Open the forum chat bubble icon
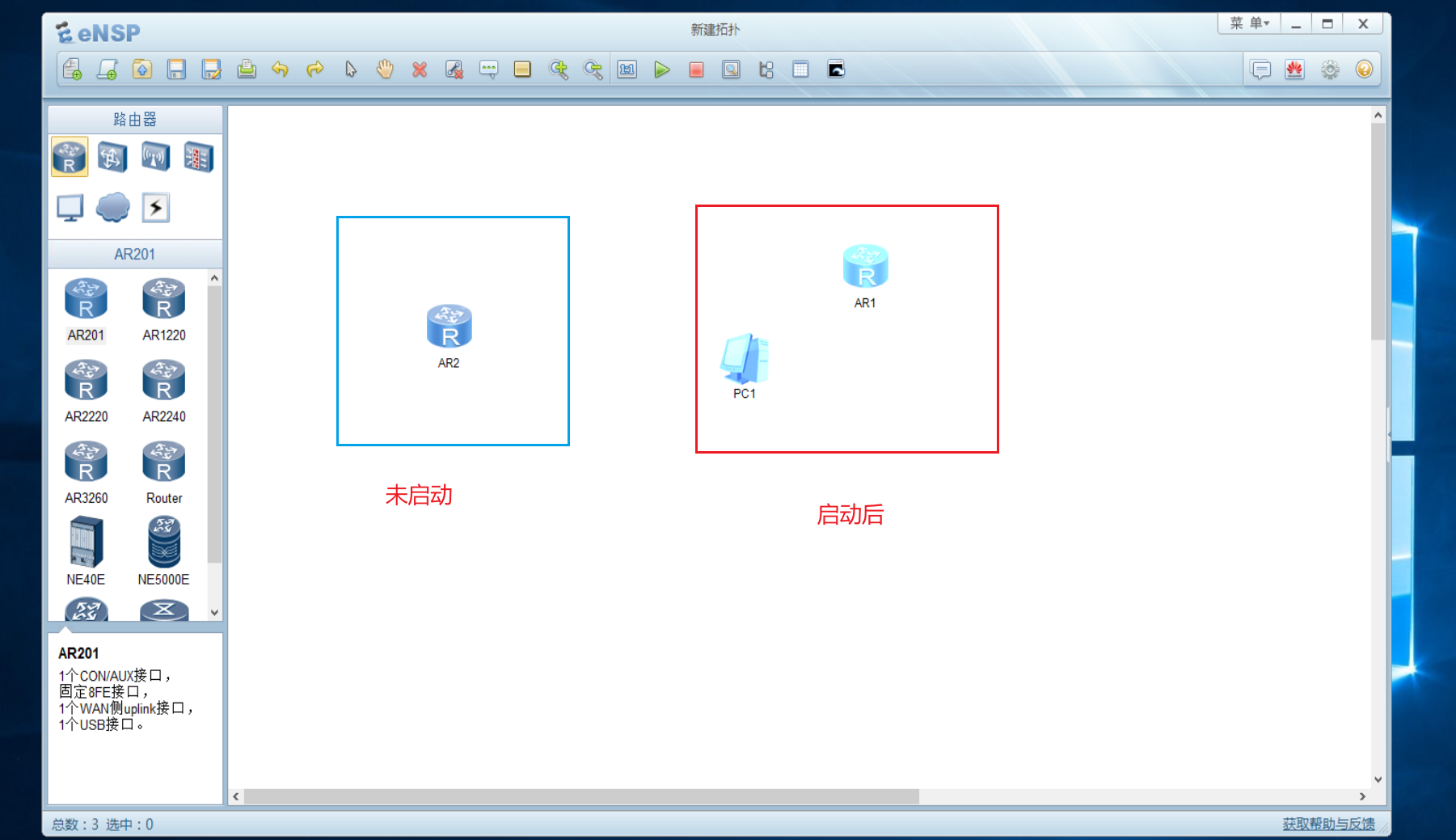Image resolution: width=1456 pixels, height=840 pixels. point(1260,70)
